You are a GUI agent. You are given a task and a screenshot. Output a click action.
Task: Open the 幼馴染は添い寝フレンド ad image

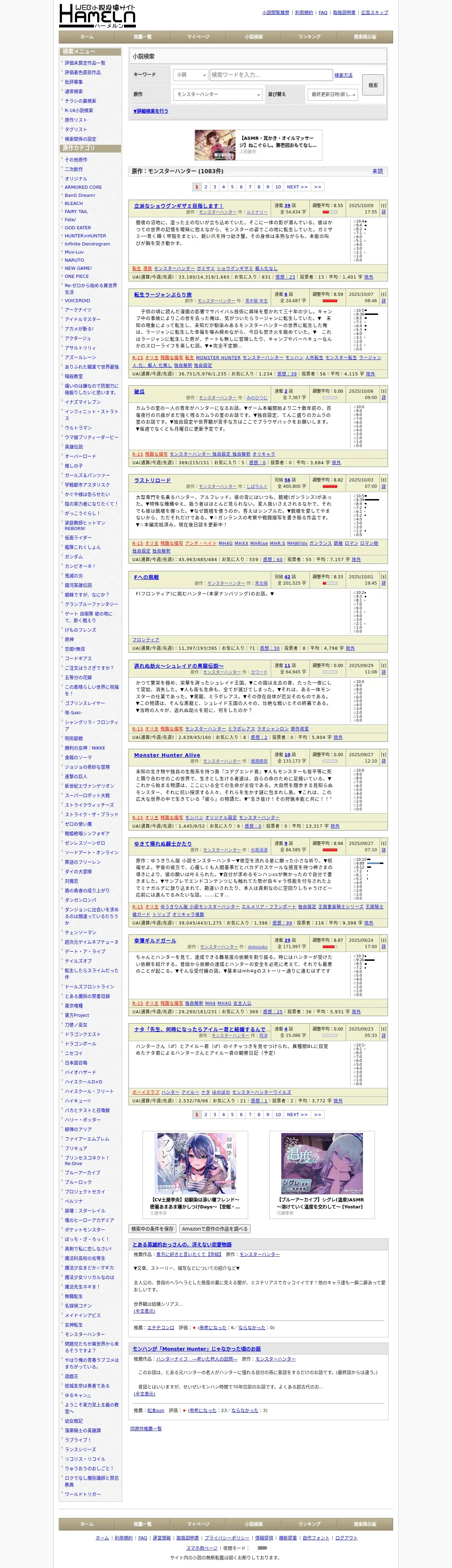pos(195,1163)
